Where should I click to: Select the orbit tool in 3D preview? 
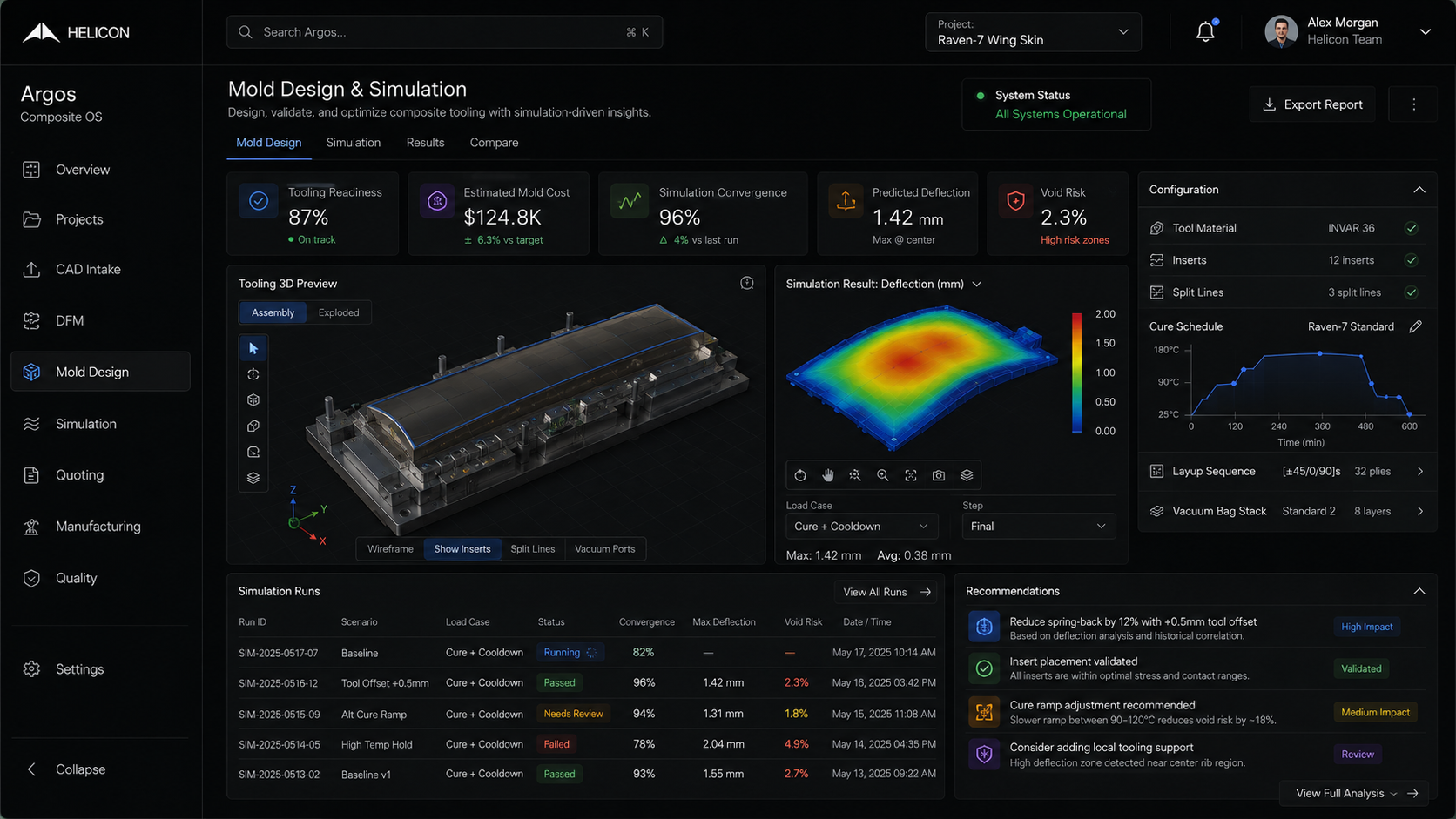[253, 374]
